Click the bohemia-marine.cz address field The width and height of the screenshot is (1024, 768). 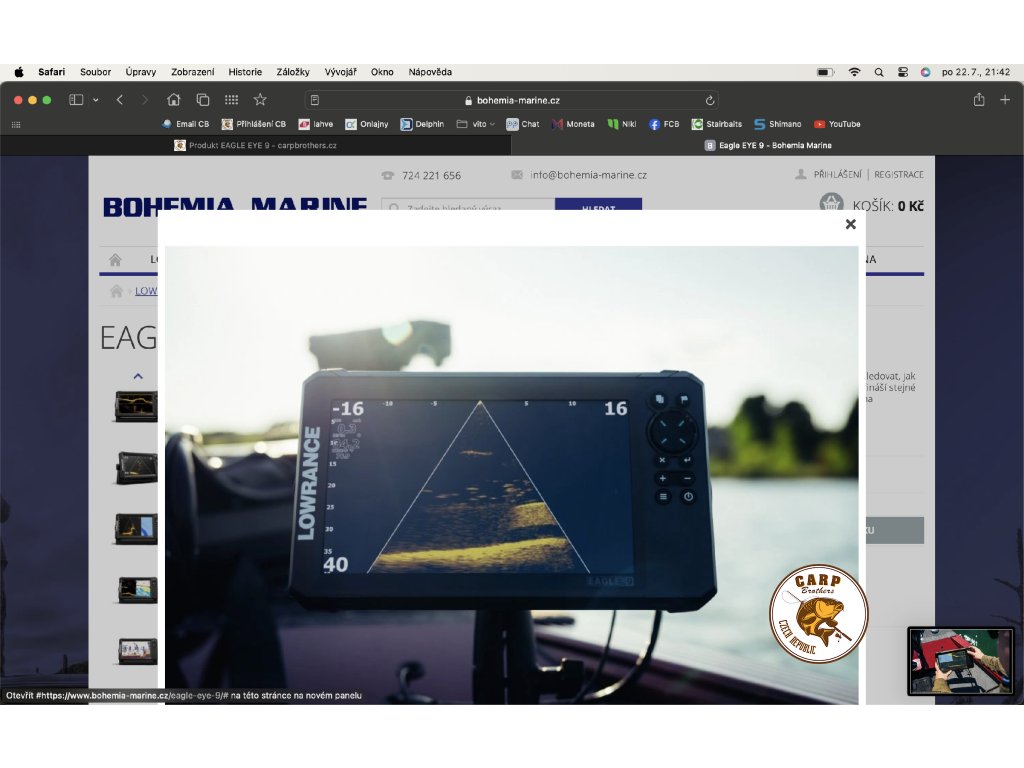(x=512, y=100)
